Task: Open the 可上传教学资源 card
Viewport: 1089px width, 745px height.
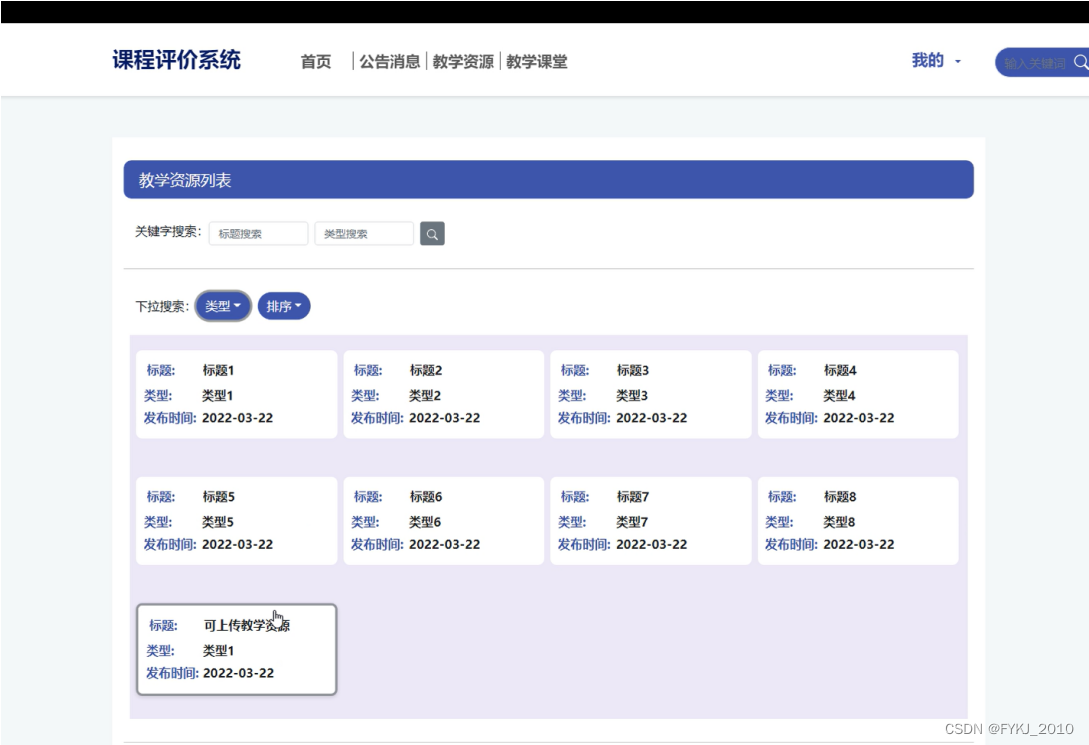Action: point(237,649)
